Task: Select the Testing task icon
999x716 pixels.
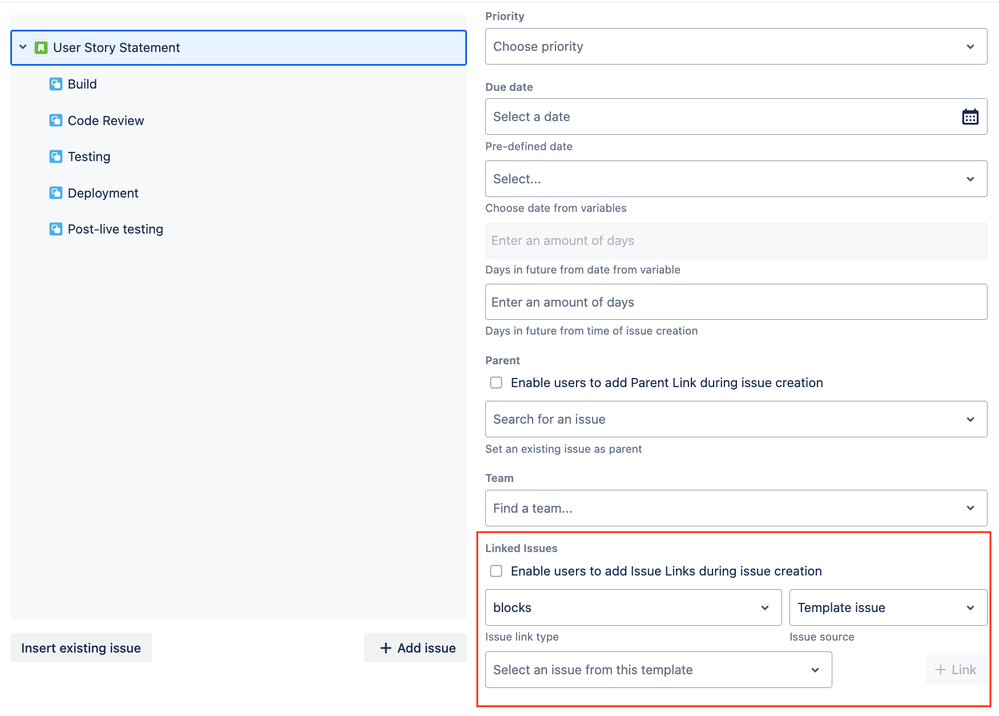Action: tap(55, 156)
